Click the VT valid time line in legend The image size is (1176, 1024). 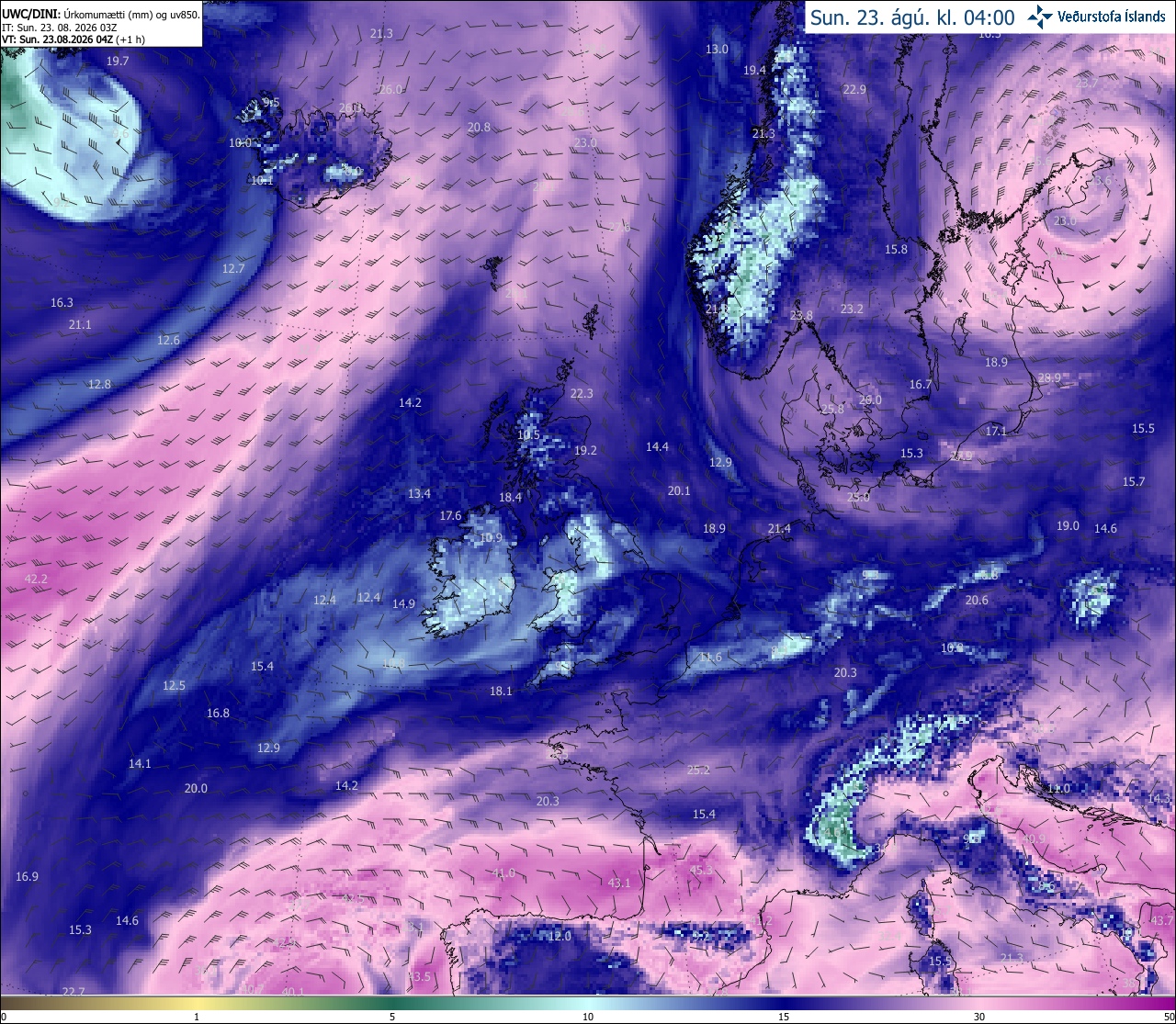point(73,39)
